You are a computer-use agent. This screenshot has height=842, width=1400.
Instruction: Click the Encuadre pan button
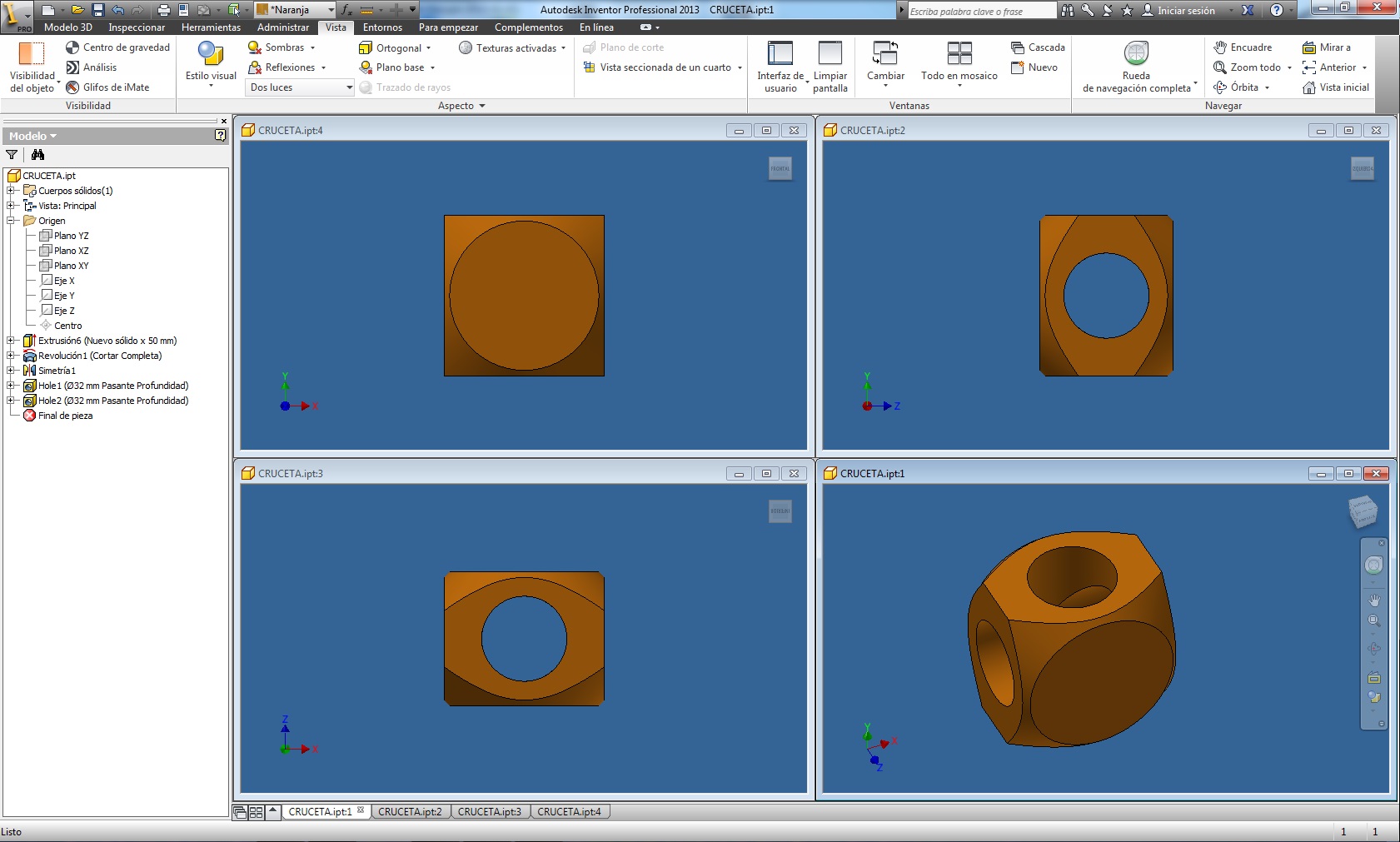click(1243, 47)
